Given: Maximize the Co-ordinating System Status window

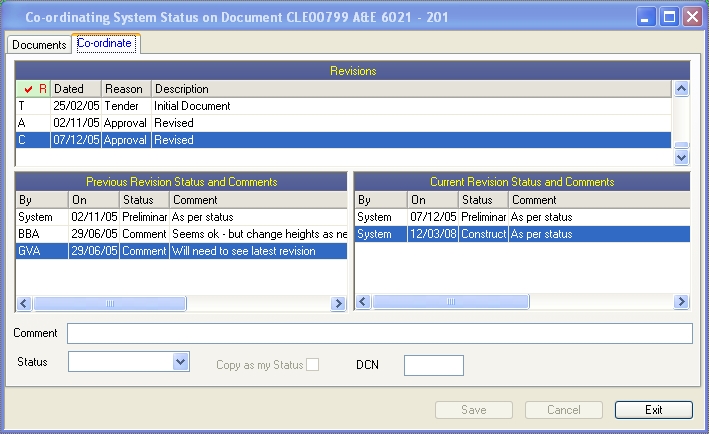Looking at the screenshot, I should point(669,17).
